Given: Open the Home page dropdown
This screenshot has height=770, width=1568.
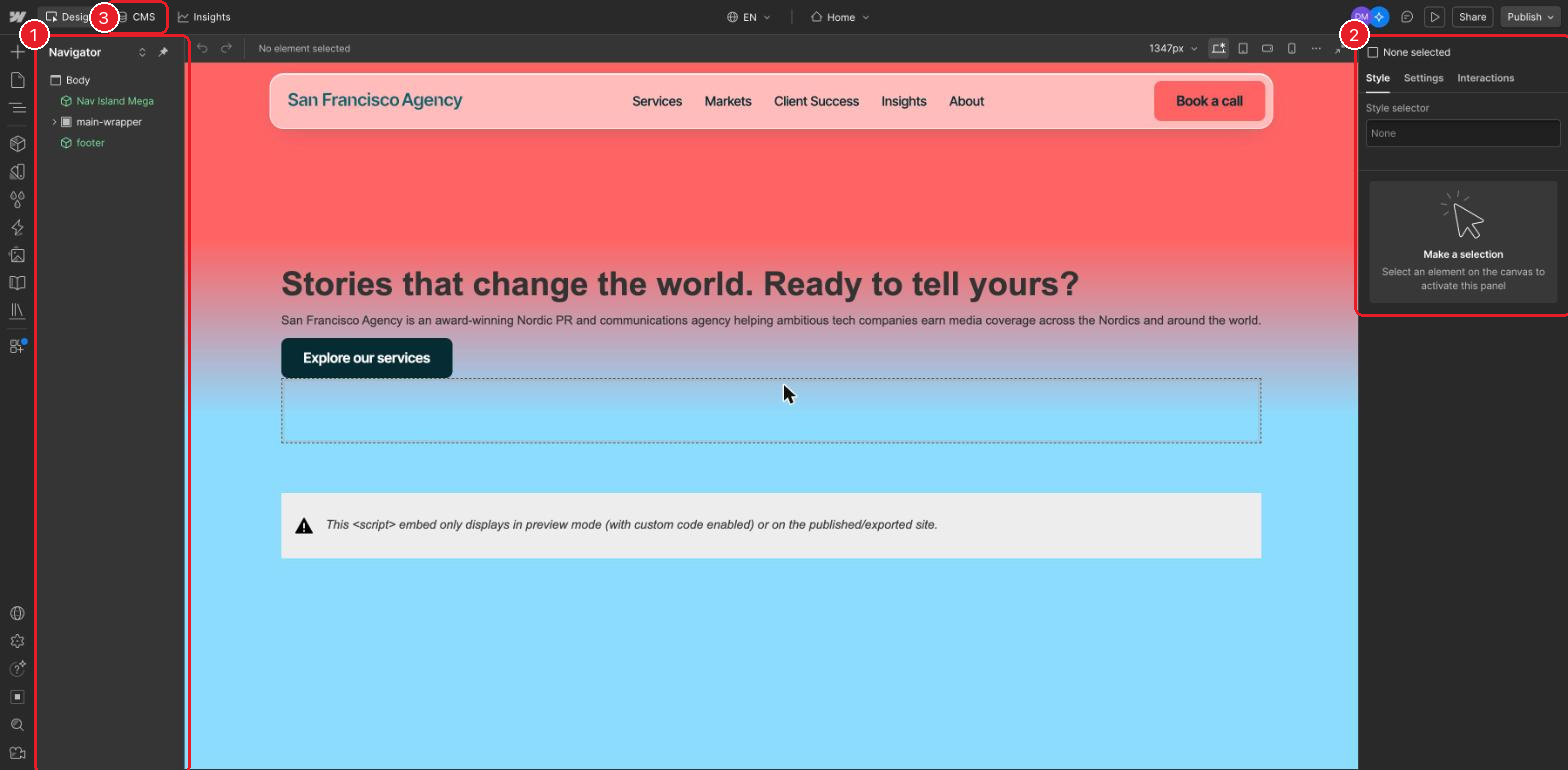Looking at the screenshot, I should point(840,17).
